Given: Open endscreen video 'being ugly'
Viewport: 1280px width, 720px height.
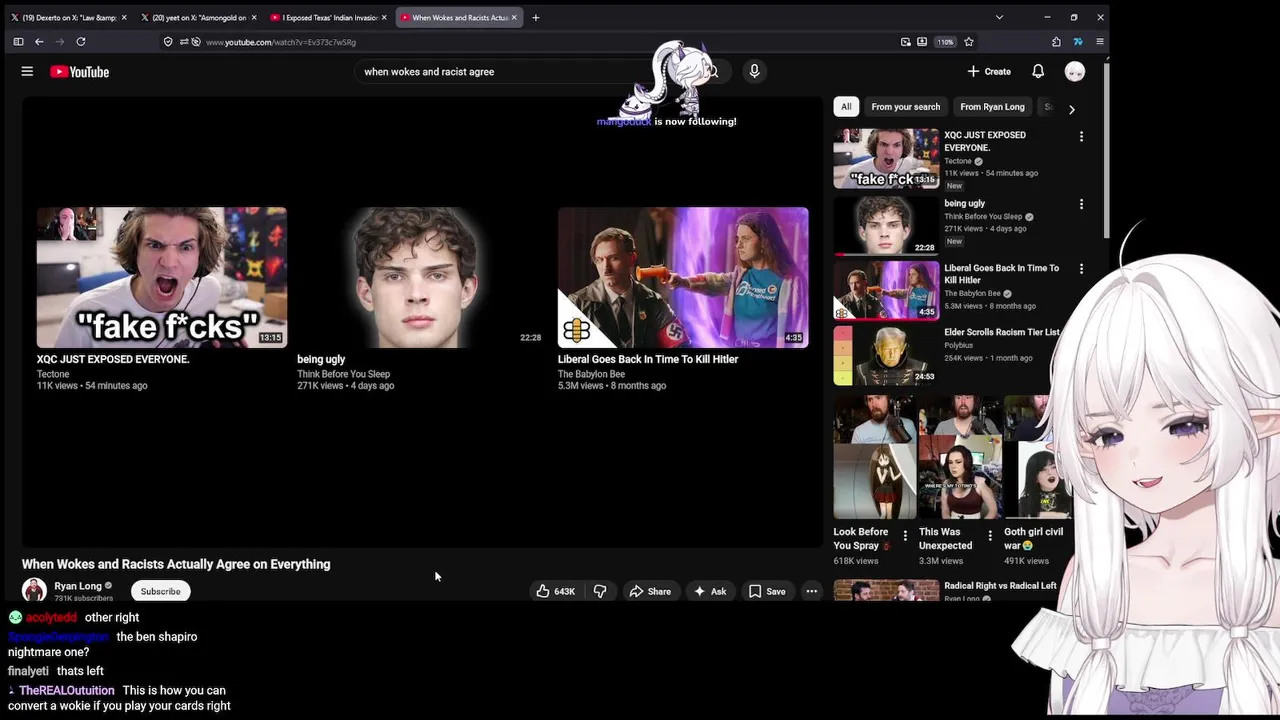Looking at the screenshot, I should [x=422, y=277].
